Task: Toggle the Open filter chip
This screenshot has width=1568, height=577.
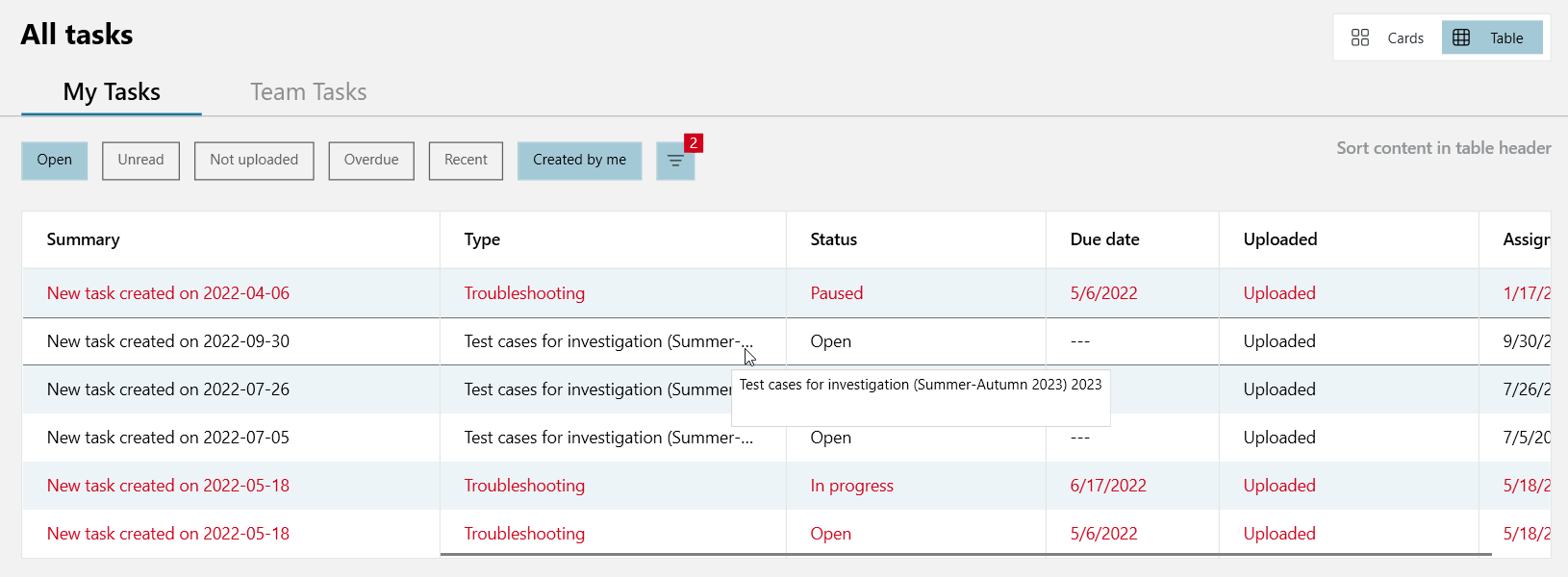Action: (x=55, y=161)
